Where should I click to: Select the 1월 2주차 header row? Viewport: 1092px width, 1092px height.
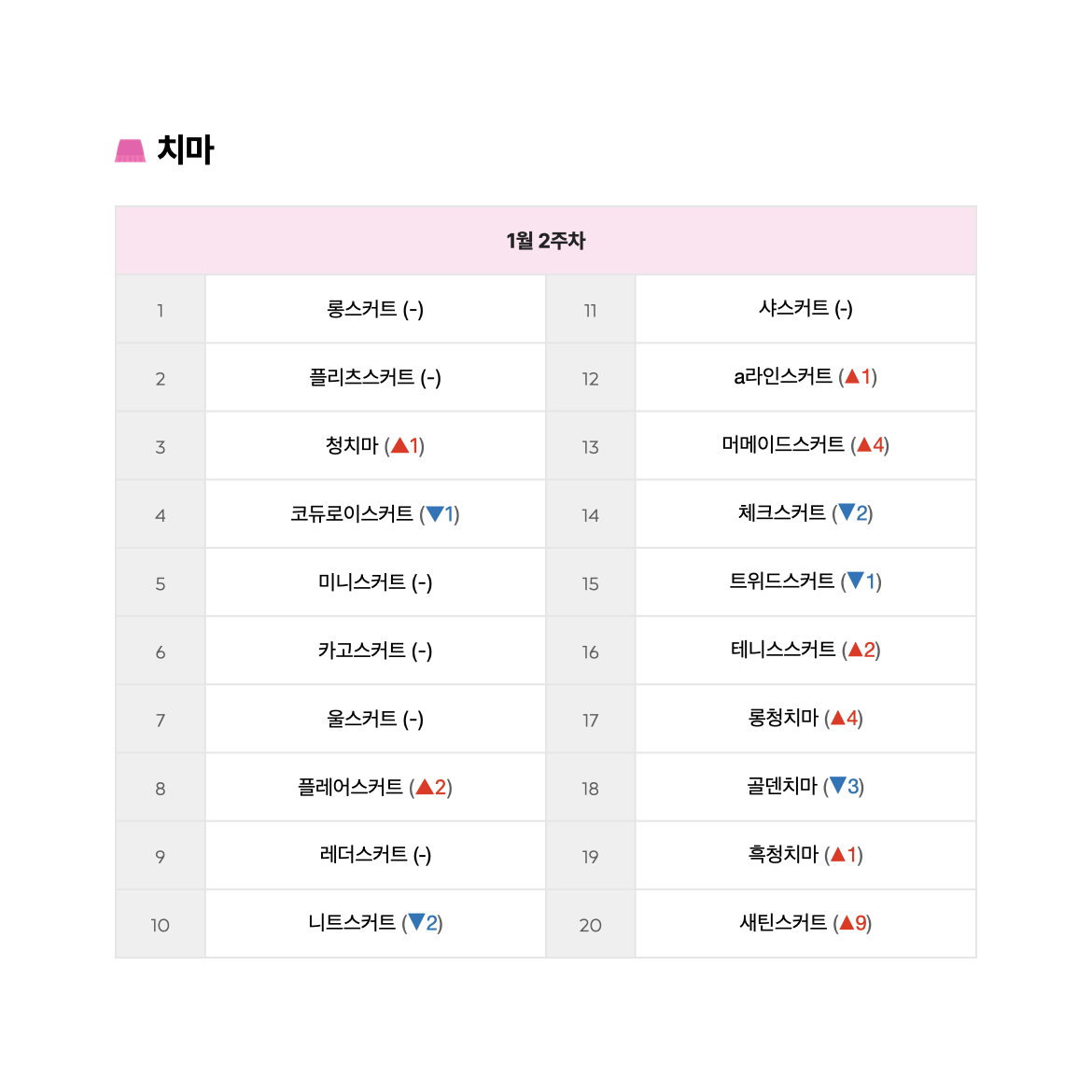tap(546, 240)
